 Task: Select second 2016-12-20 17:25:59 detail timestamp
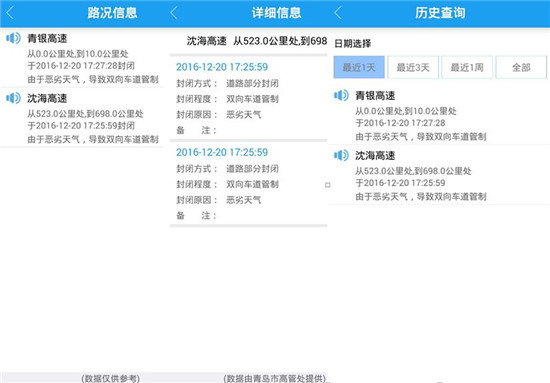pyautogui.click(x=222, y=152)
